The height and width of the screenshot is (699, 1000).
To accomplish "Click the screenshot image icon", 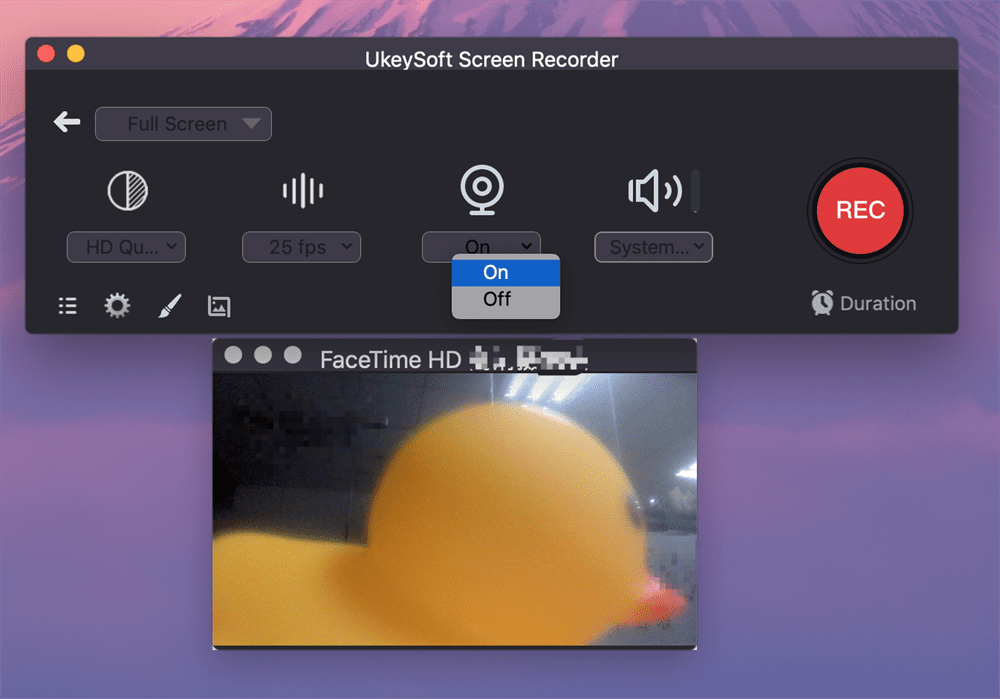I will click(218, 305).
